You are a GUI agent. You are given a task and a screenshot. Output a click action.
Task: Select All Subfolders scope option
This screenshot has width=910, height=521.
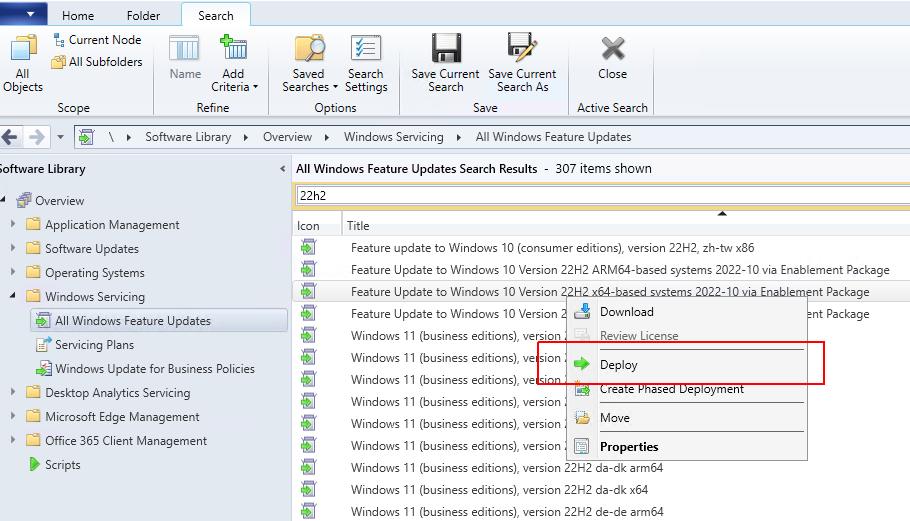[97, 61]
